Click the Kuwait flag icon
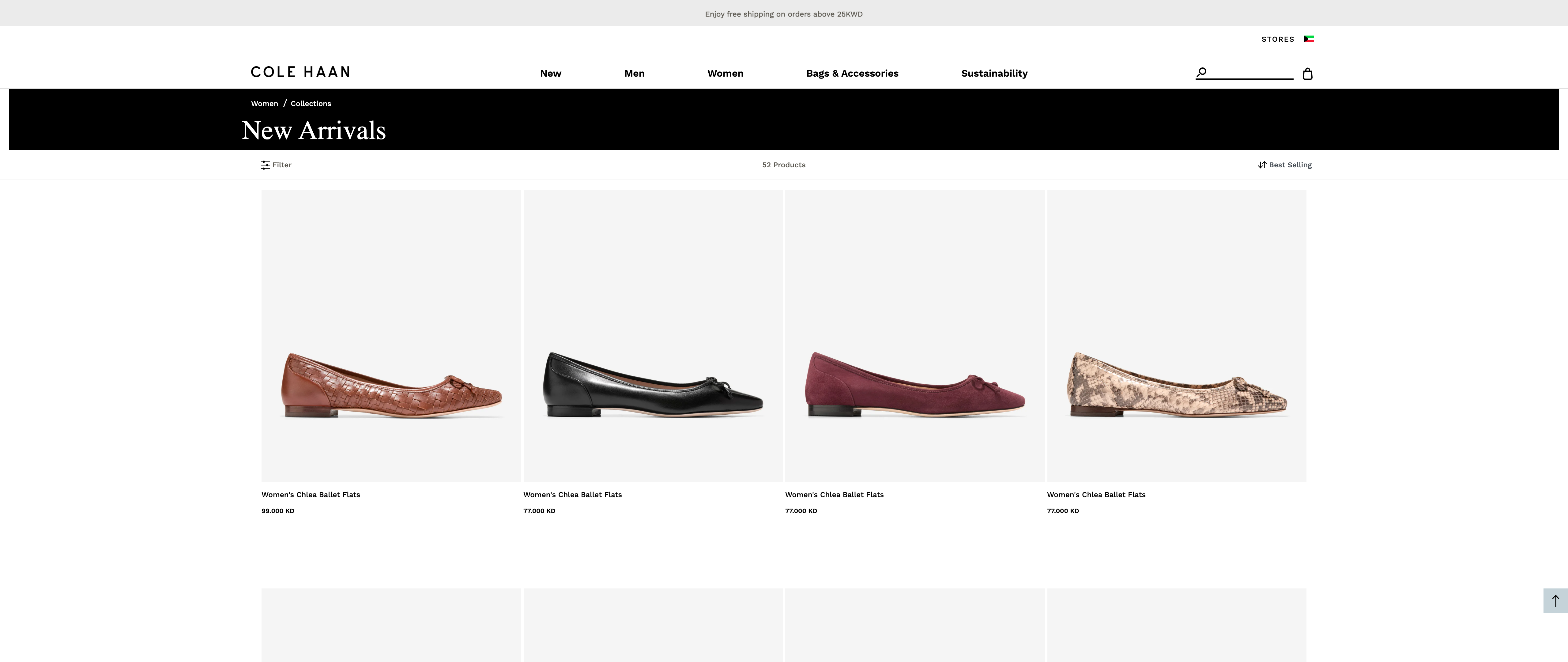 tap(1309, 38)
